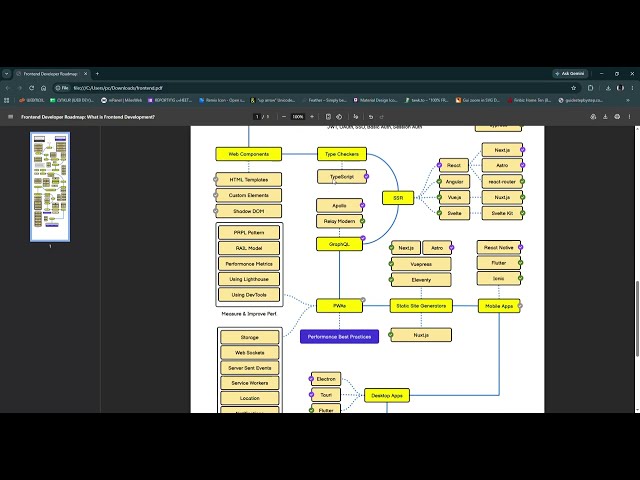The width and height of the screenshot is (640, 480).
Task: Click the PWAs node
Action: tap(340, 306)
